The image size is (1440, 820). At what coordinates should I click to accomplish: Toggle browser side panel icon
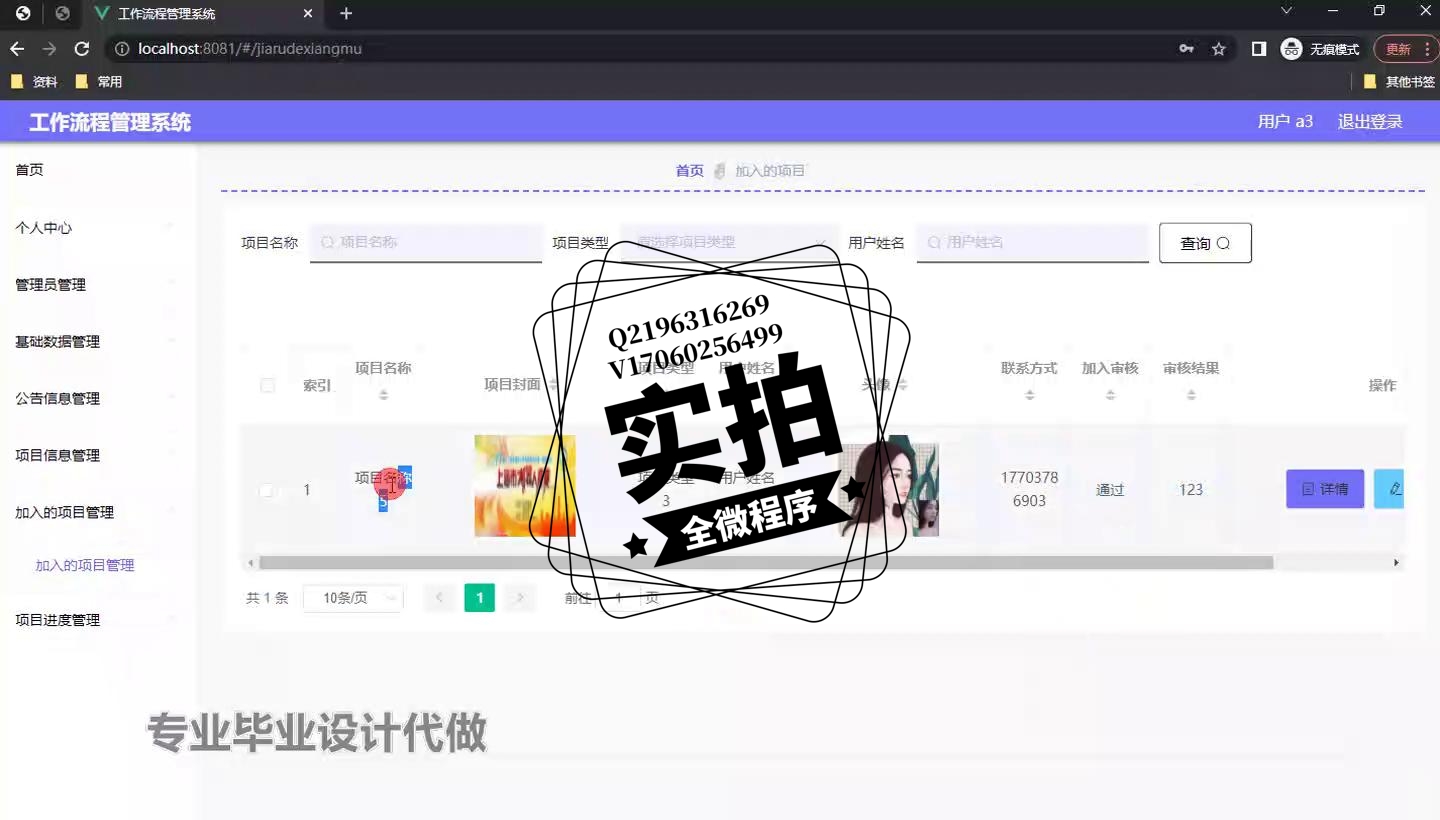(x=1259, y=49)
